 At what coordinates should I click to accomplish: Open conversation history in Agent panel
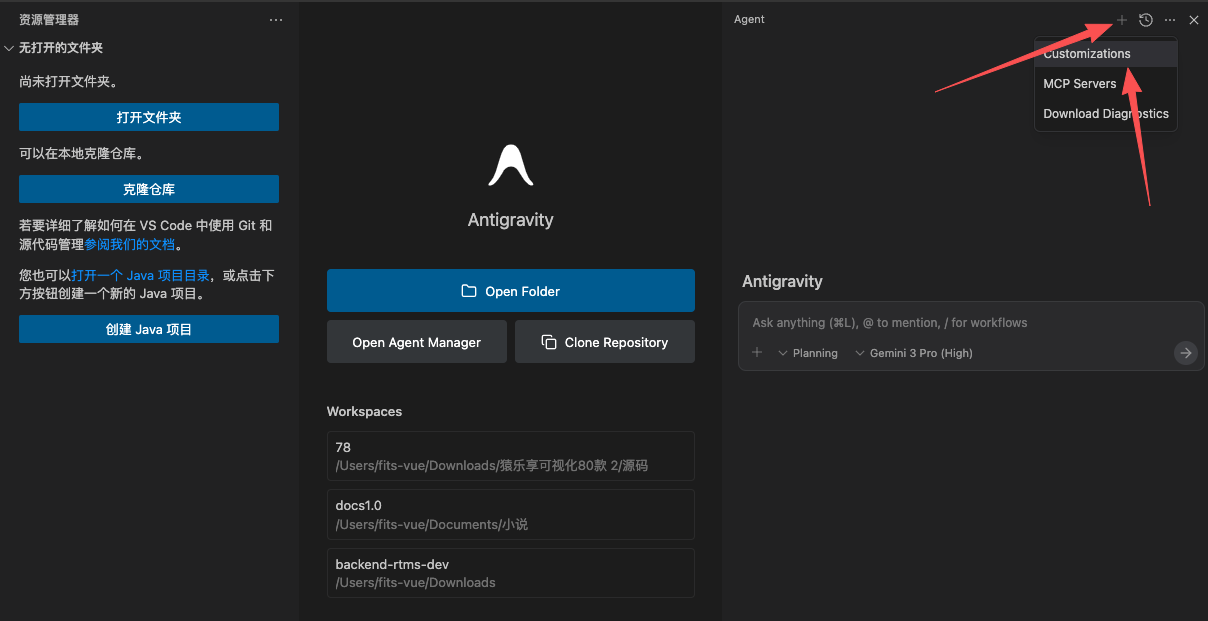[x=1145, y=19]
